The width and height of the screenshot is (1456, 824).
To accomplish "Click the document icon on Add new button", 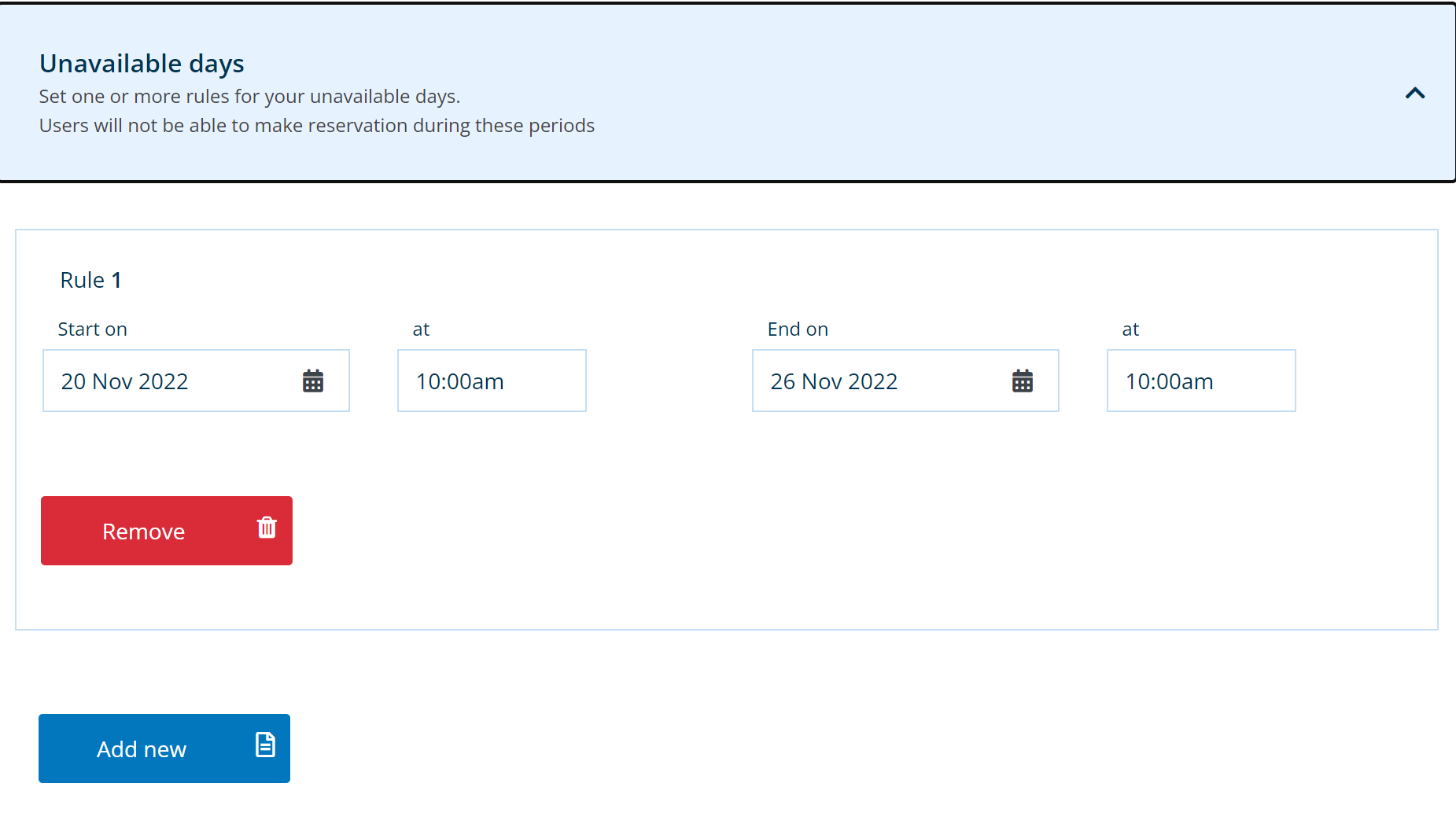I will [x=266, y=744].
